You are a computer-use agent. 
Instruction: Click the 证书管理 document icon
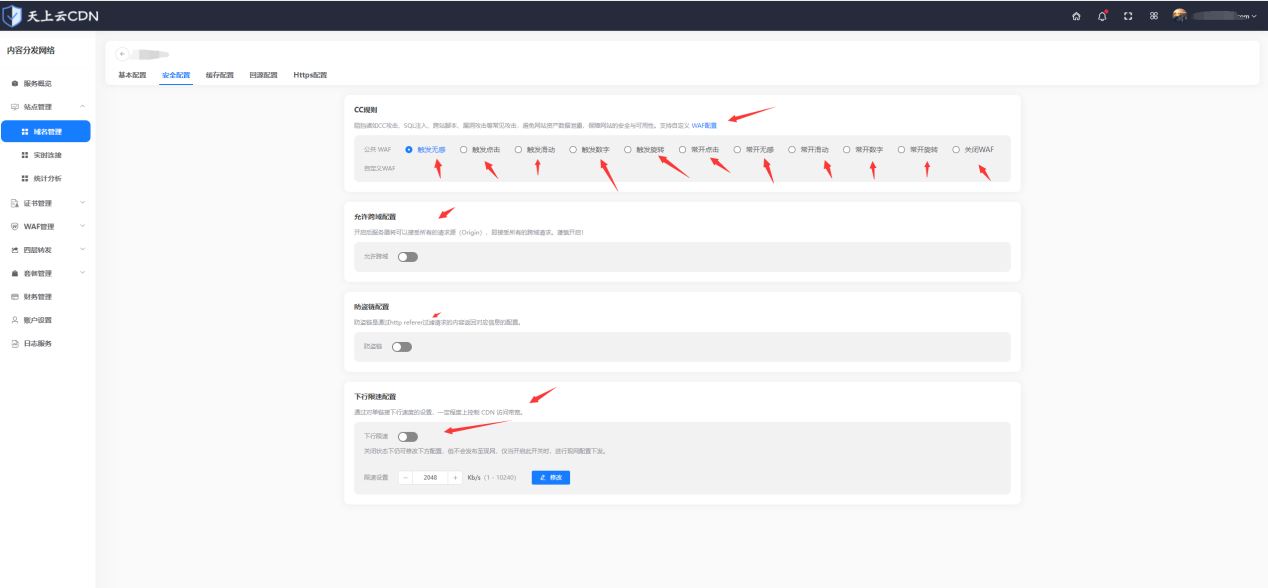click(x=14, y=203)
